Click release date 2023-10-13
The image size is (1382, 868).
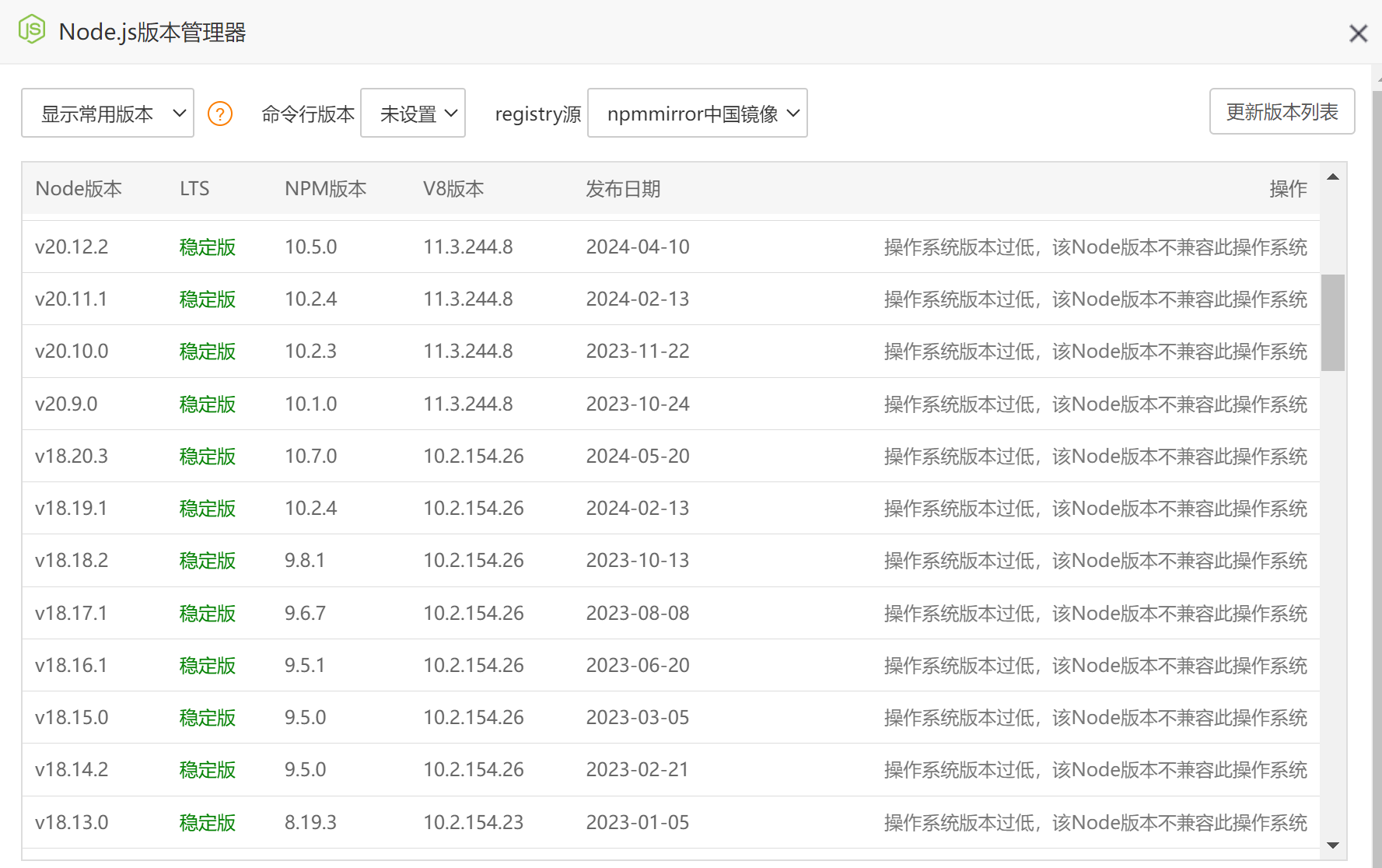tap(638, 561)
